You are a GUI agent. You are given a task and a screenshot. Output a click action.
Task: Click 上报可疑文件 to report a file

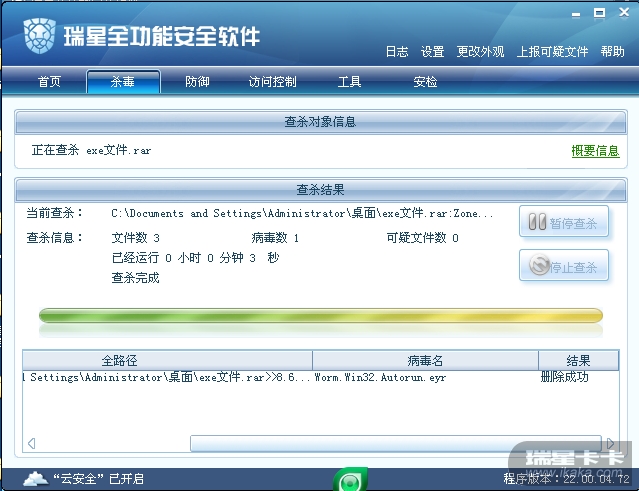[x=552, y=52]
